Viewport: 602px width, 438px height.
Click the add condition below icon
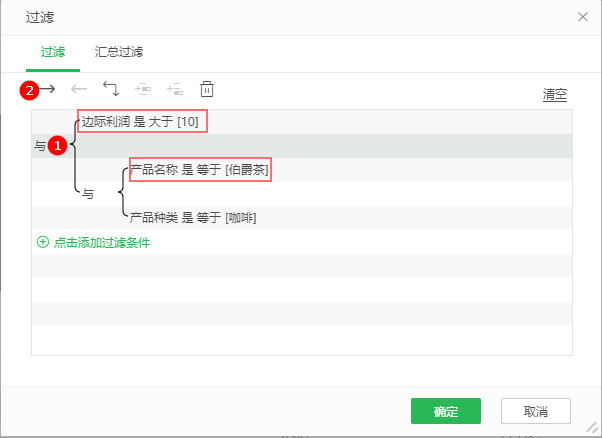175,89
